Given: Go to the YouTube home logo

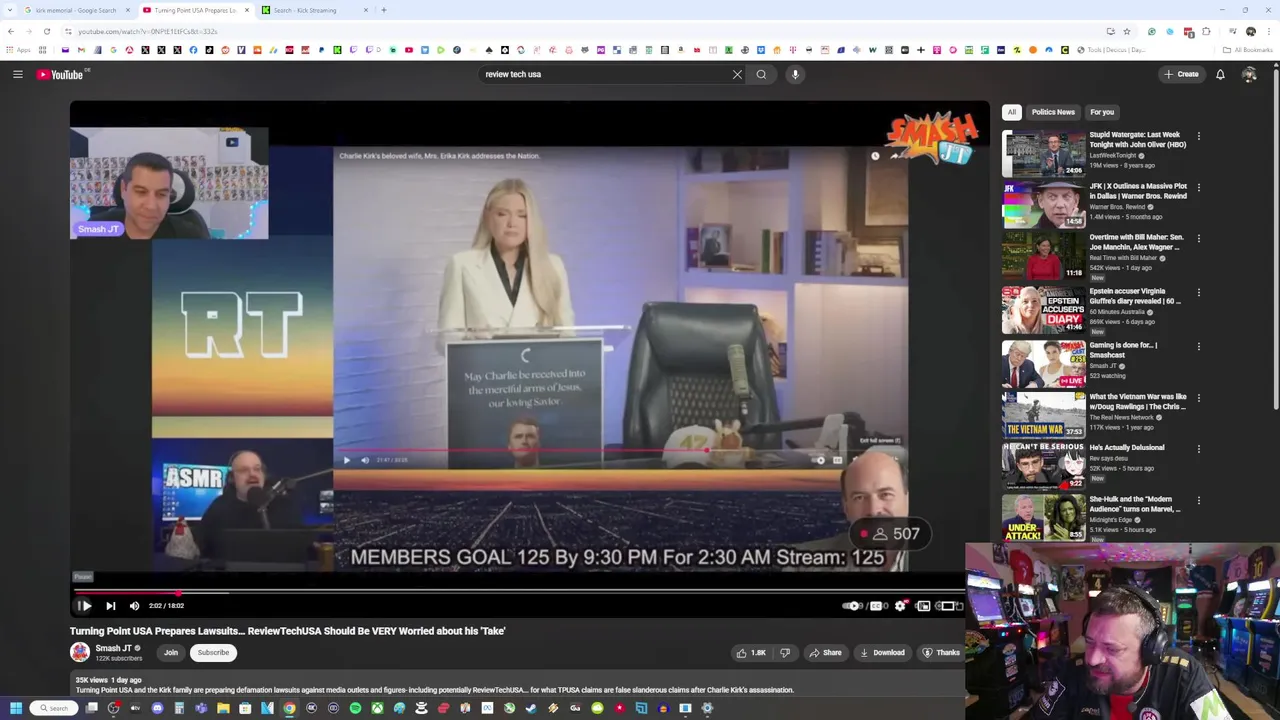Looking at the screenshot, I should click(62, 74).
